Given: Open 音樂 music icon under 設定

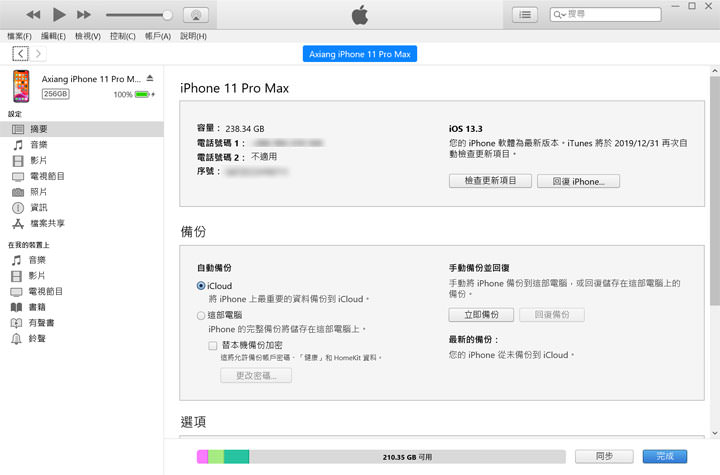Looking at the screenshot, I should pos(18,145).
